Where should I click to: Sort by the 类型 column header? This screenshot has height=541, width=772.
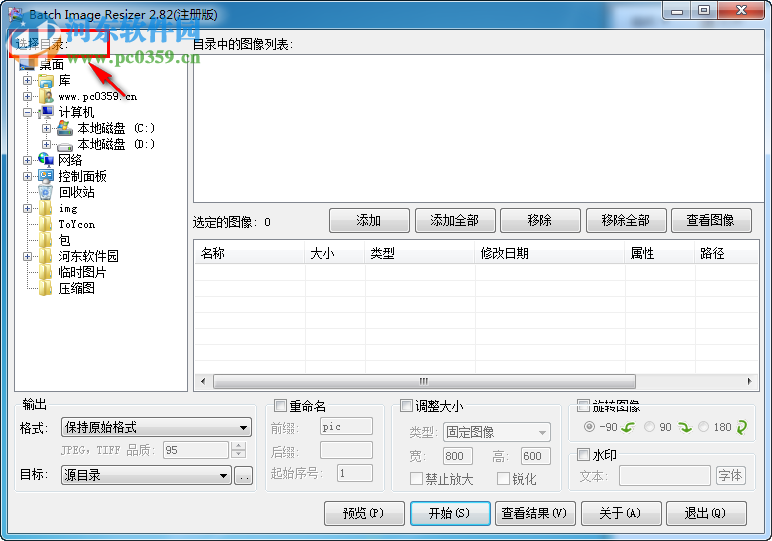(420, 254)
